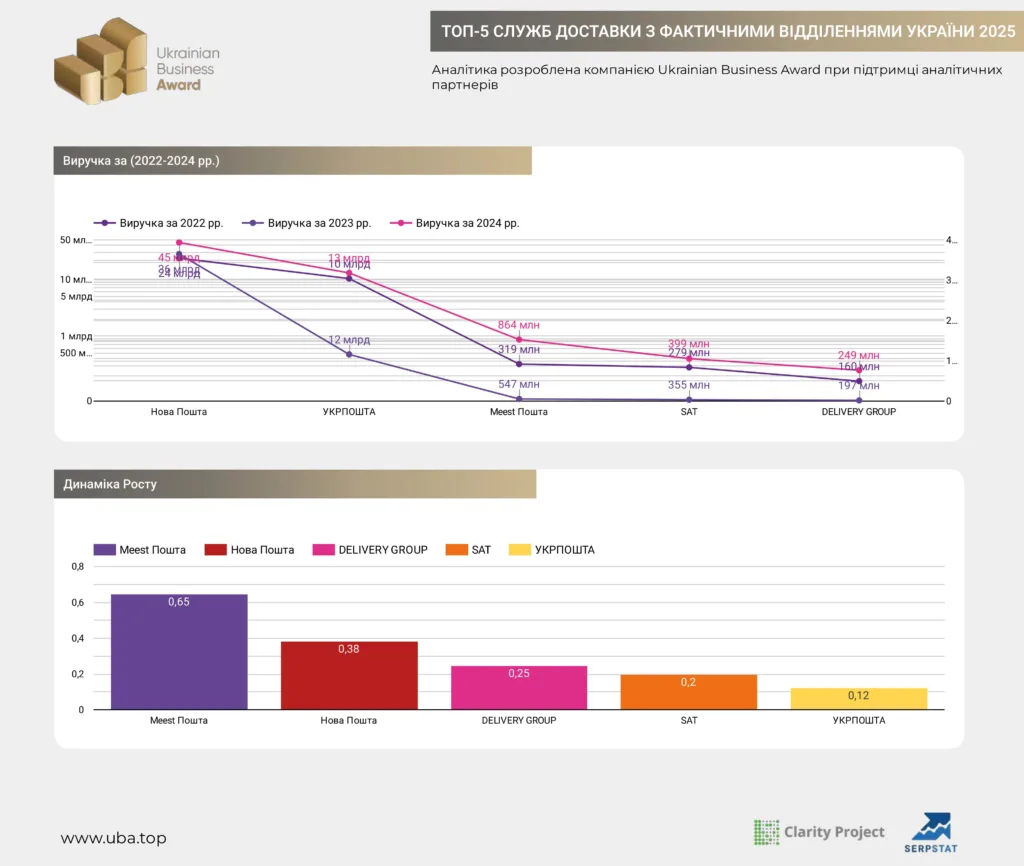
Task: Click the 547 млн data label
Action: [519, 385]
